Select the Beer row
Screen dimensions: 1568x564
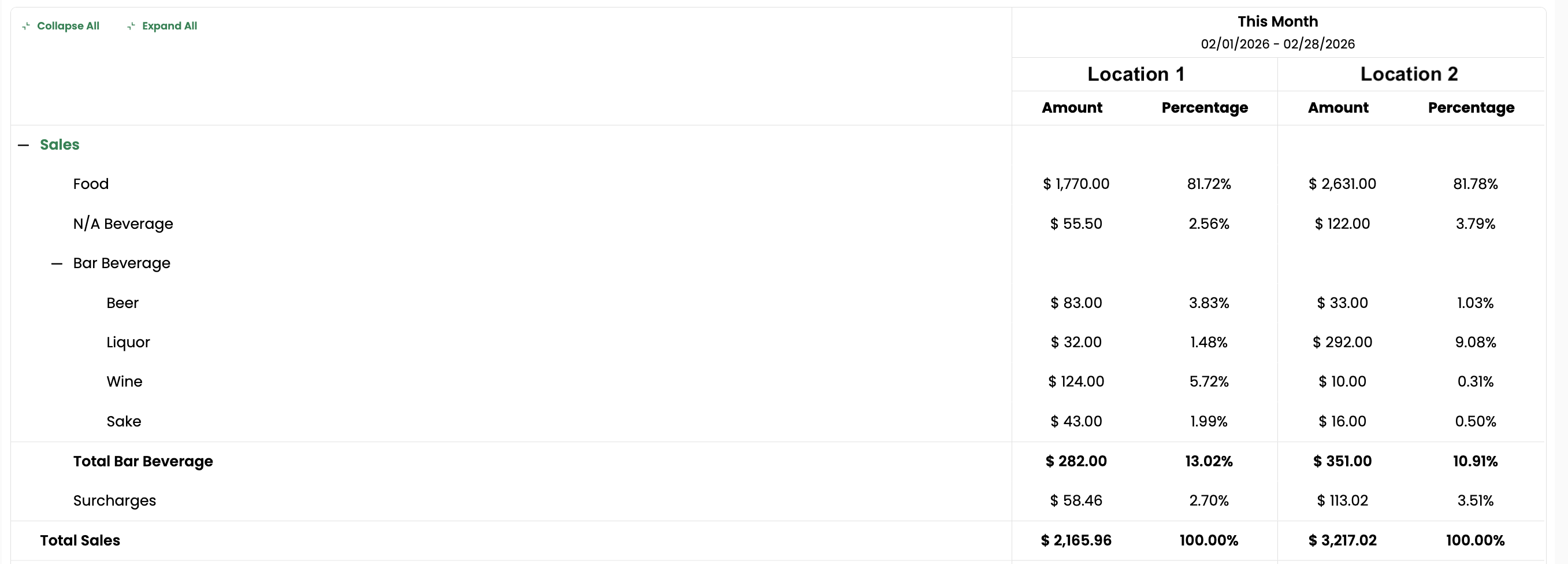click(x=122, y=303)
